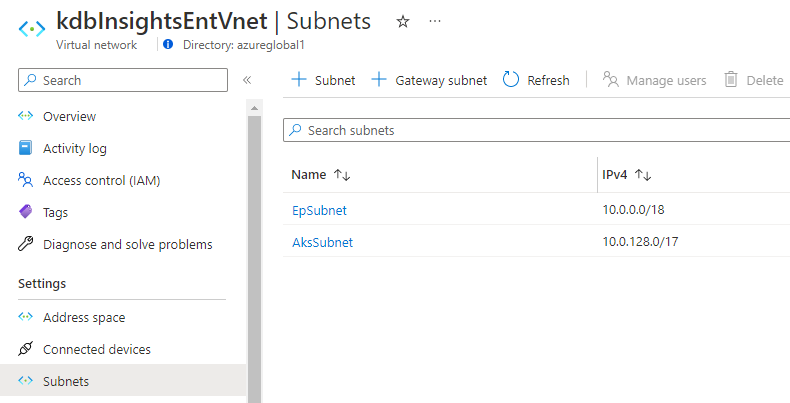
Task: Go to Access control (IAM)
Action: (x=101, y=181)
